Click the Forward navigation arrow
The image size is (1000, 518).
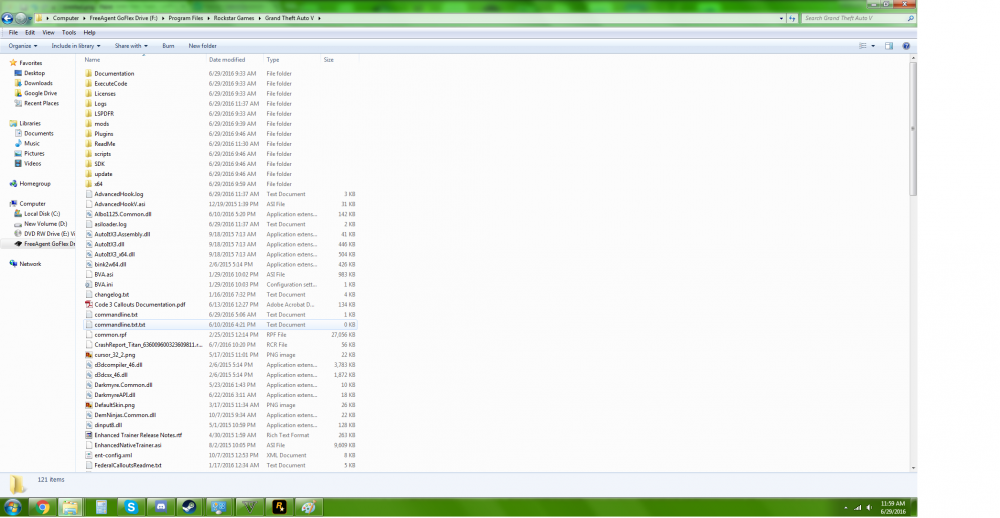click(x=21, y=18)
